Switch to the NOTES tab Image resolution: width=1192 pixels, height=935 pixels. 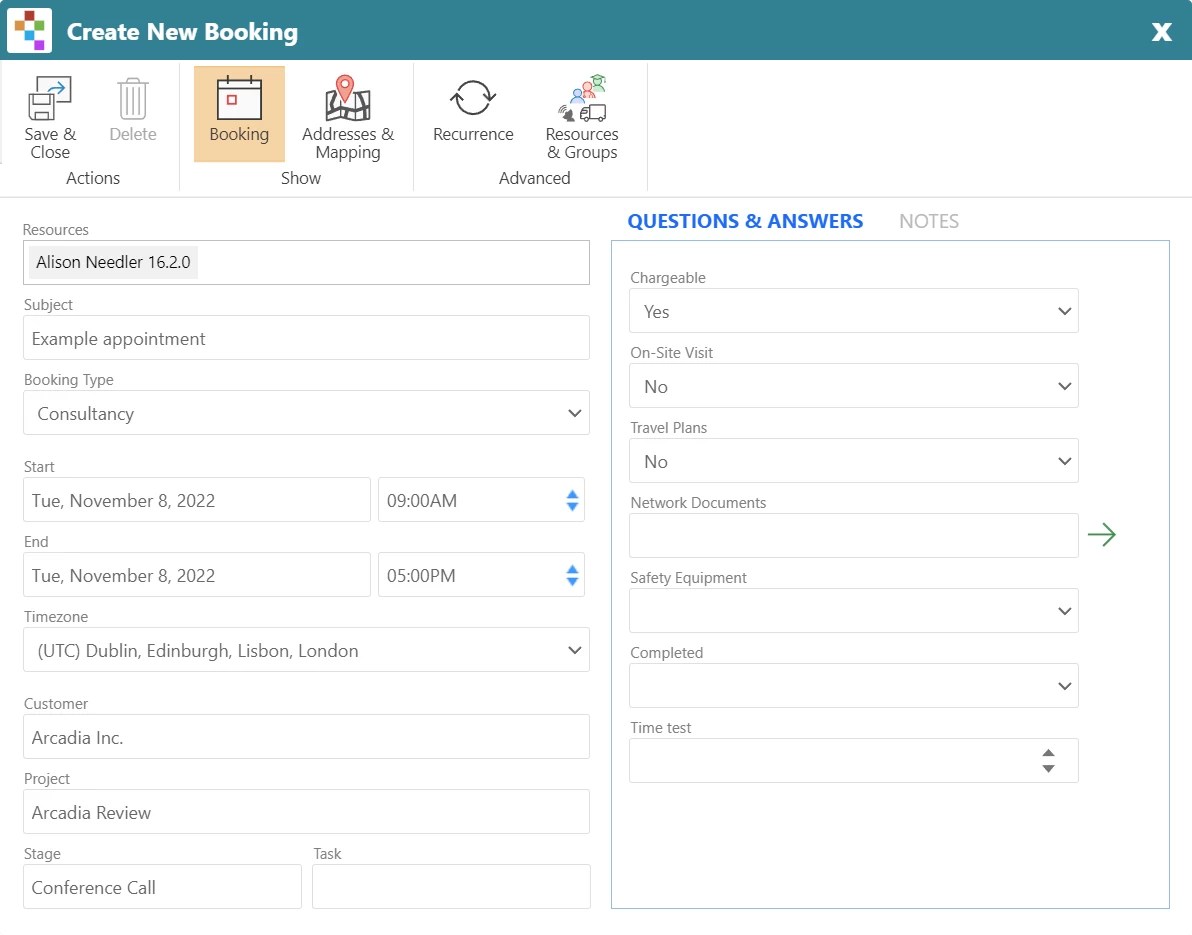tap(928, 221)
